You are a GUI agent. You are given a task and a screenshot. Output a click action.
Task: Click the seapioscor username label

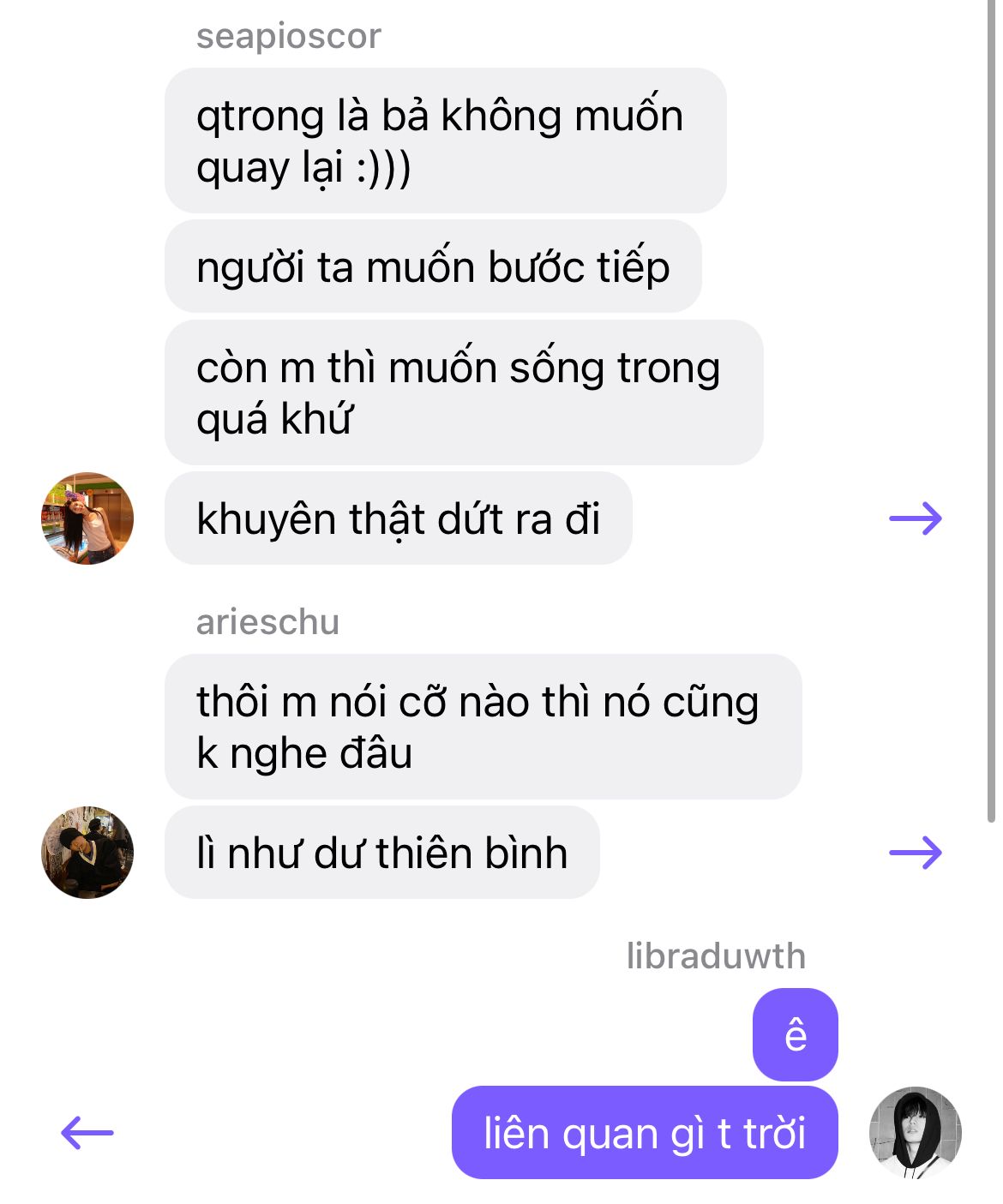click(x=288, y=36)
